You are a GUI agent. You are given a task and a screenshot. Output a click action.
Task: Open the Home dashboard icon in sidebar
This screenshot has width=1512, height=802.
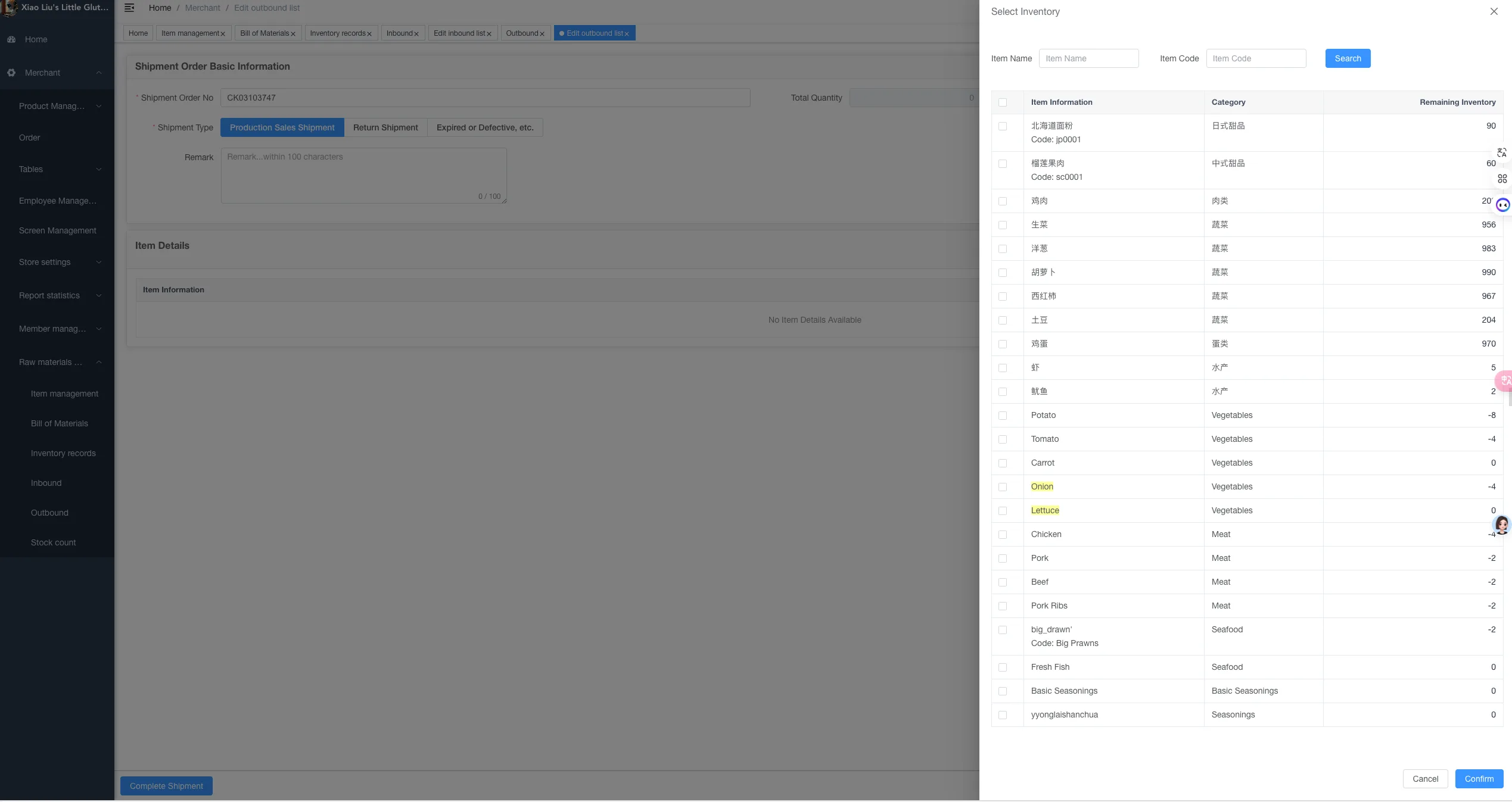11,39
